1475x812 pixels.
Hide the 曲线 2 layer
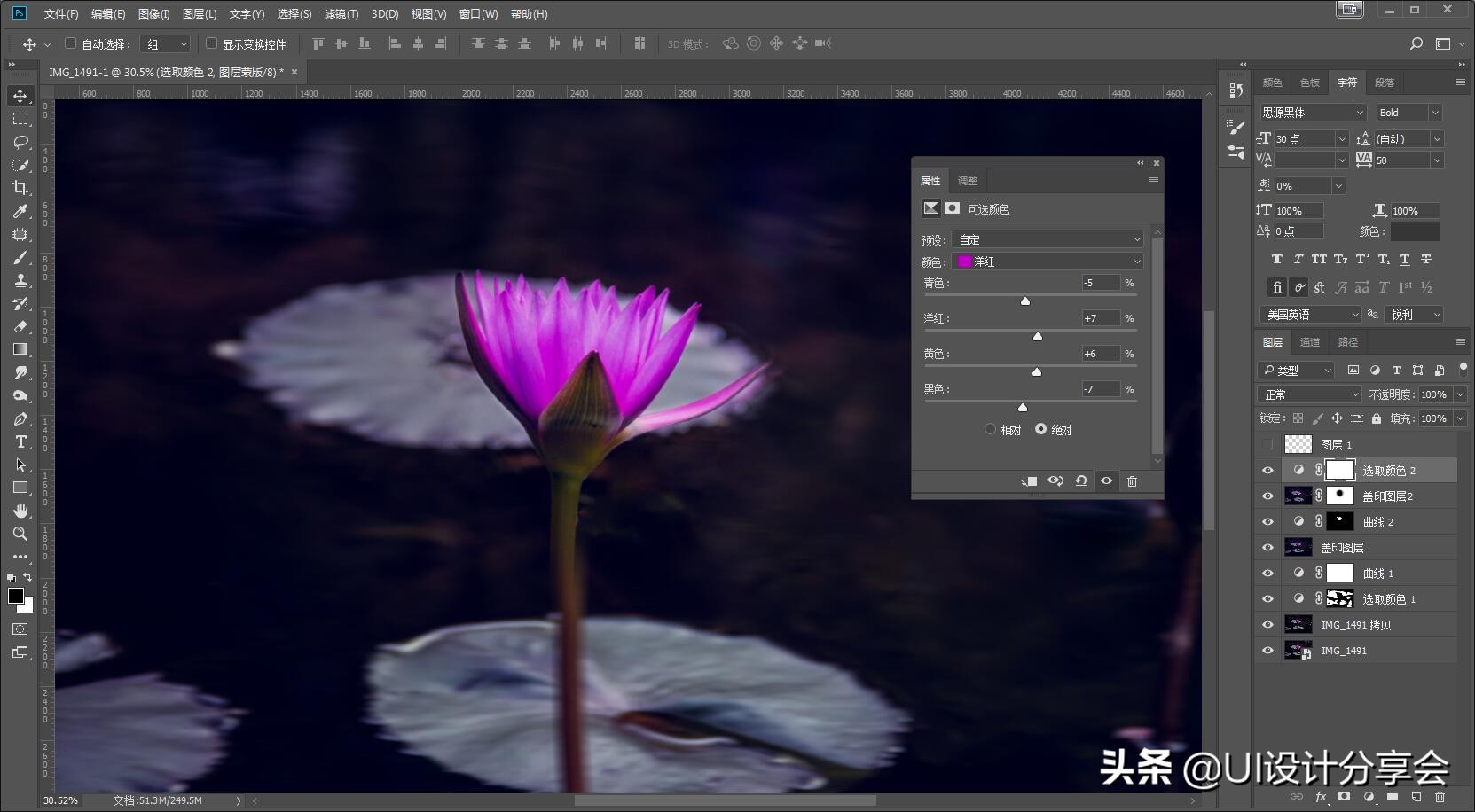coord(1267,522)
